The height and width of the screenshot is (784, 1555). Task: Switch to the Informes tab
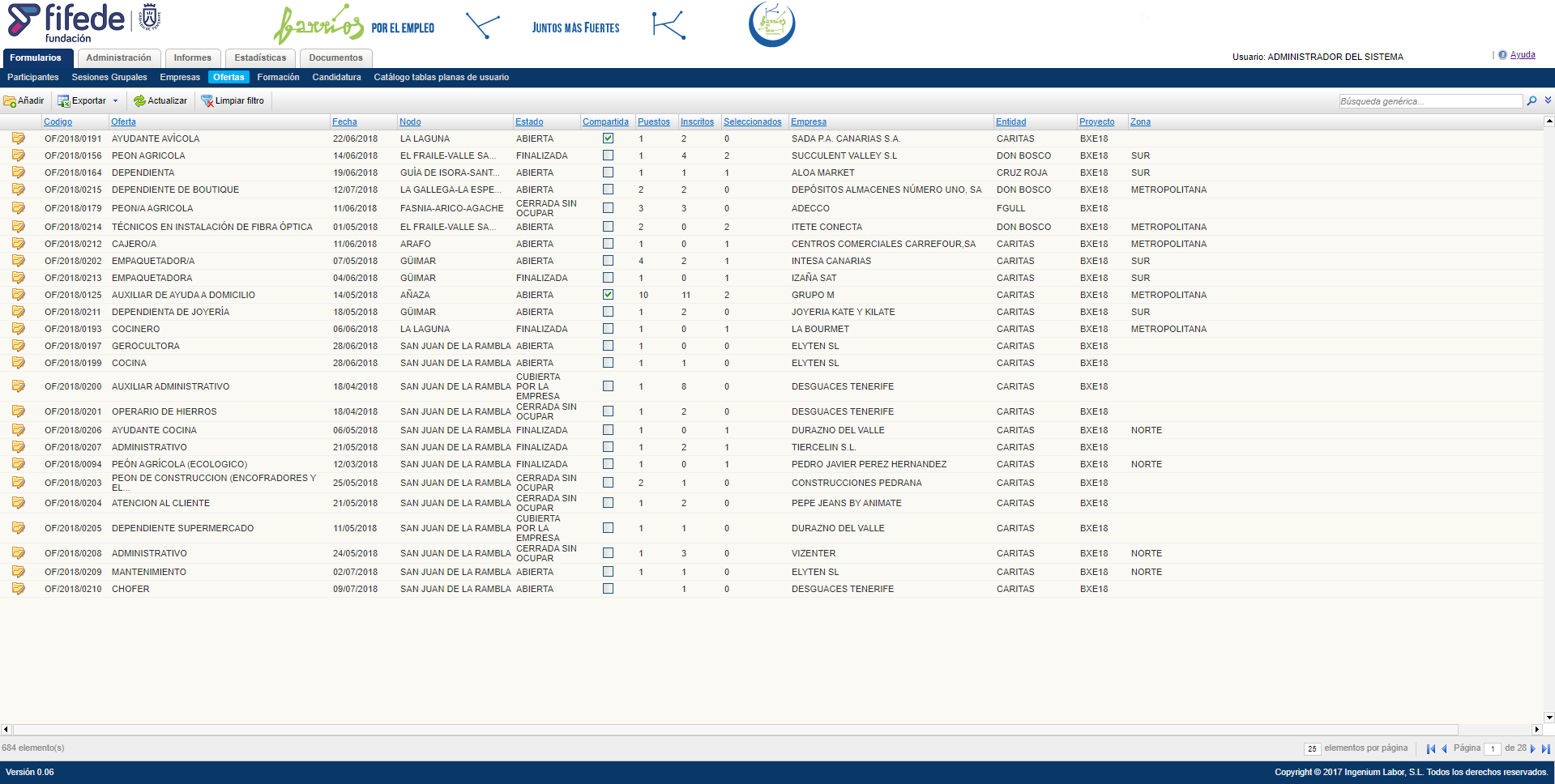[x=192, y=58]
